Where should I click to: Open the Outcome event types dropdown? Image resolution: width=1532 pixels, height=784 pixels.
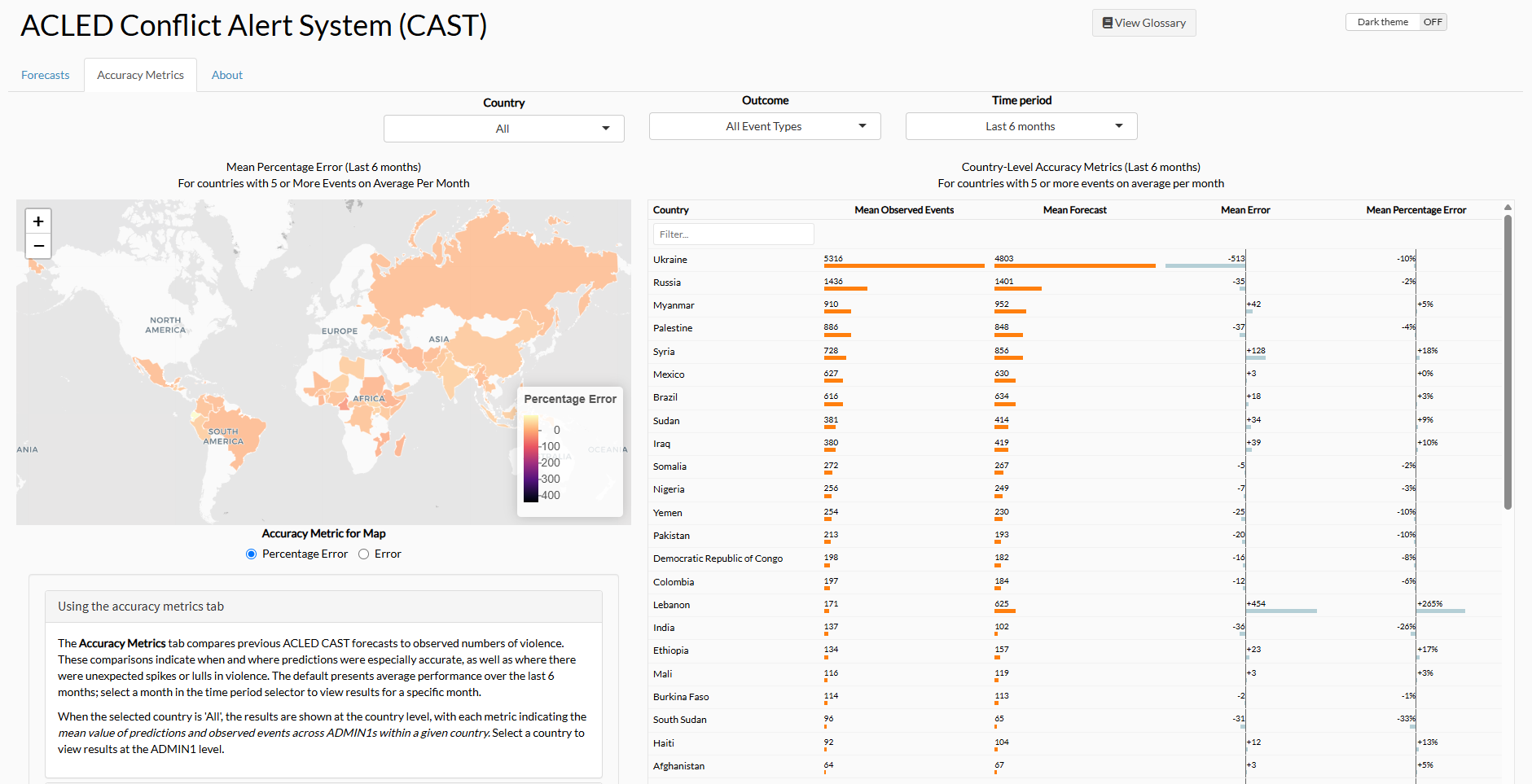765,126
